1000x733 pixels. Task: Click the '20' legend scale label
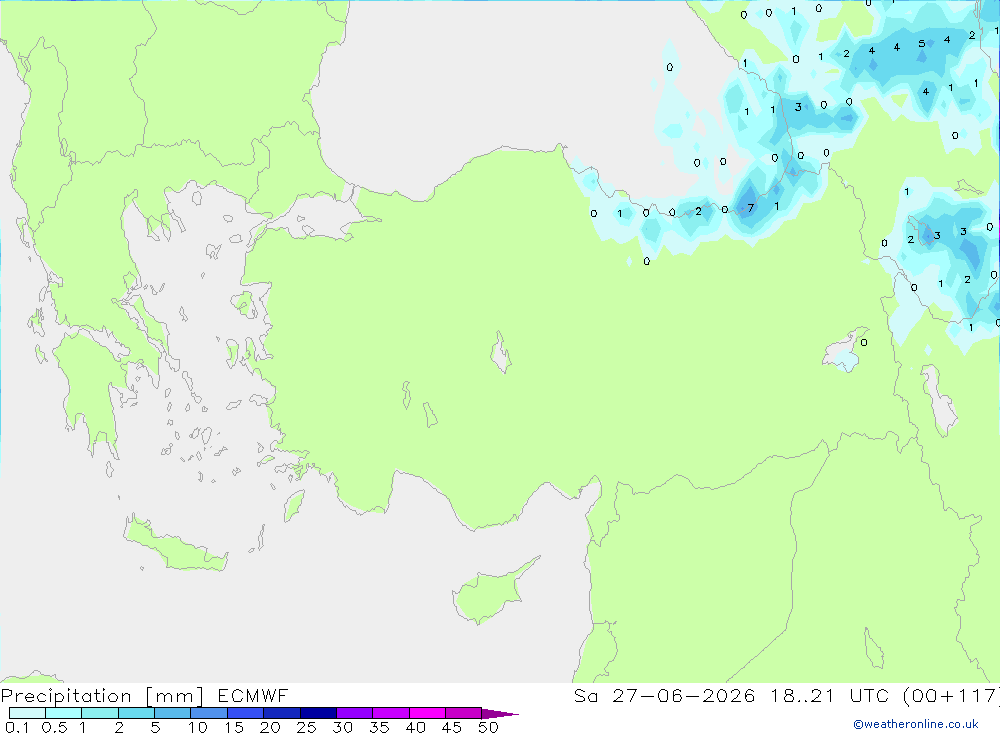(270, 727)
